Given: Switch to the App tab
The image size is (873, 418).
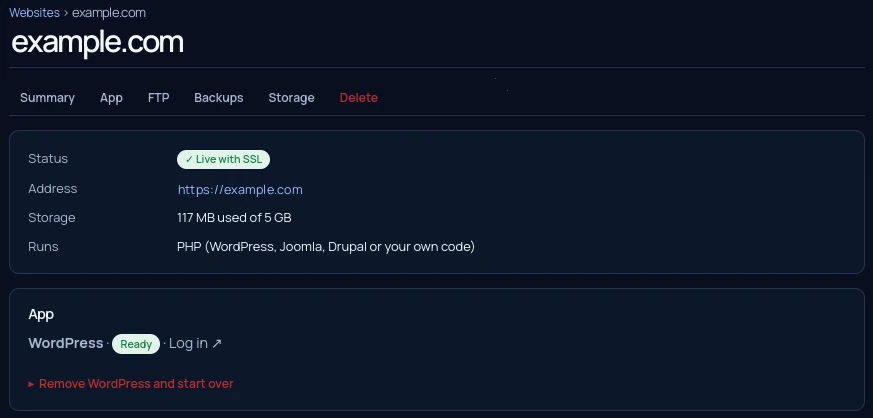Looking at the screenshot, I should point(111,97).
